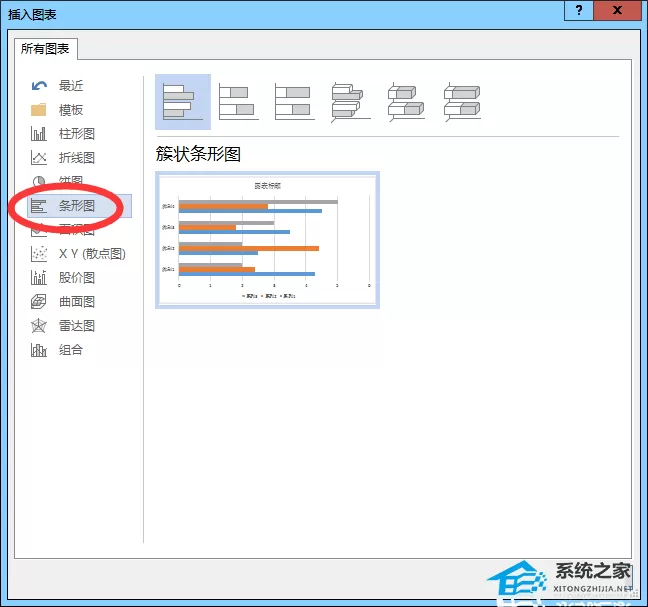
Task: Select the clustered bar chart subtype icon
Action: click(x=183, y=102)
